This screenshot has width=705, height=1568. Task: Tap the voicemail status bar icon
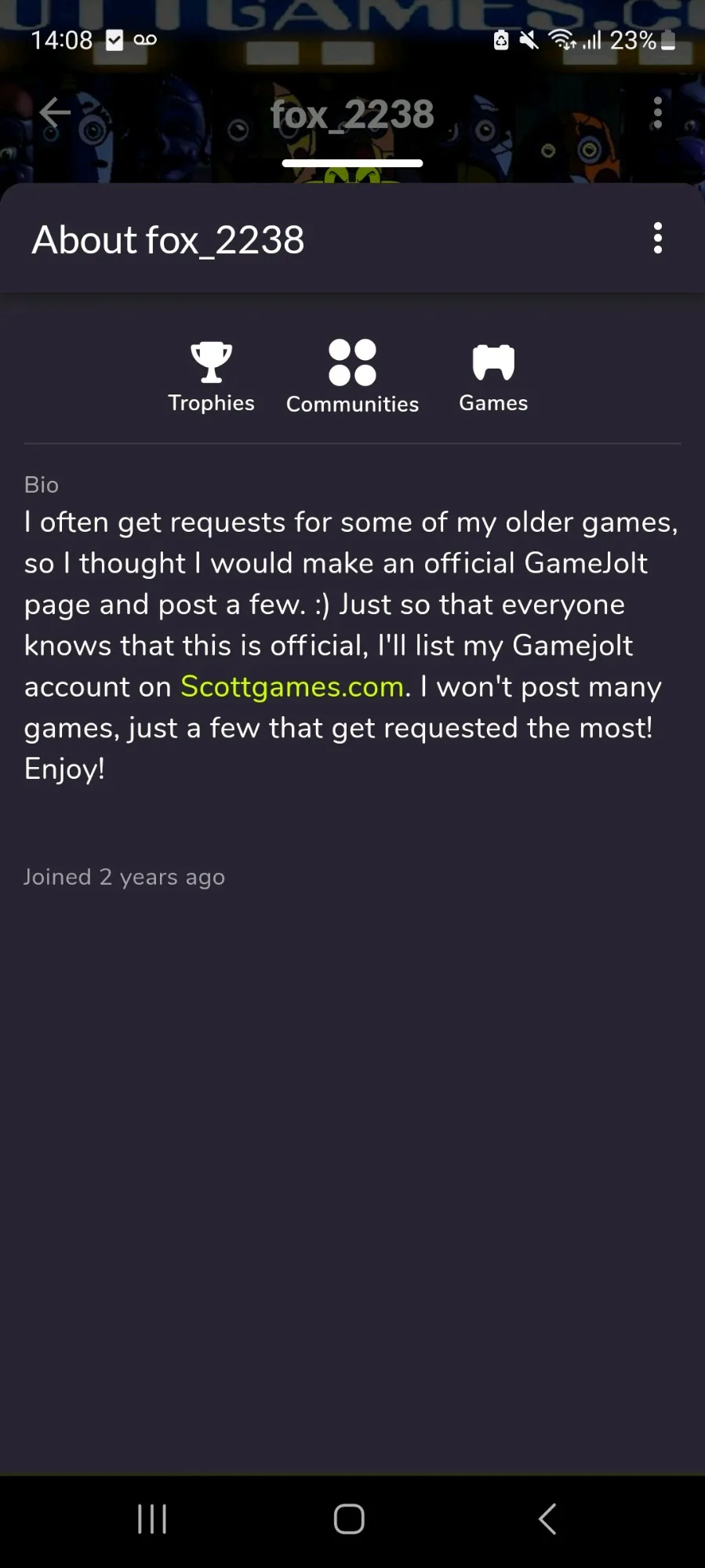pos(145,40)
